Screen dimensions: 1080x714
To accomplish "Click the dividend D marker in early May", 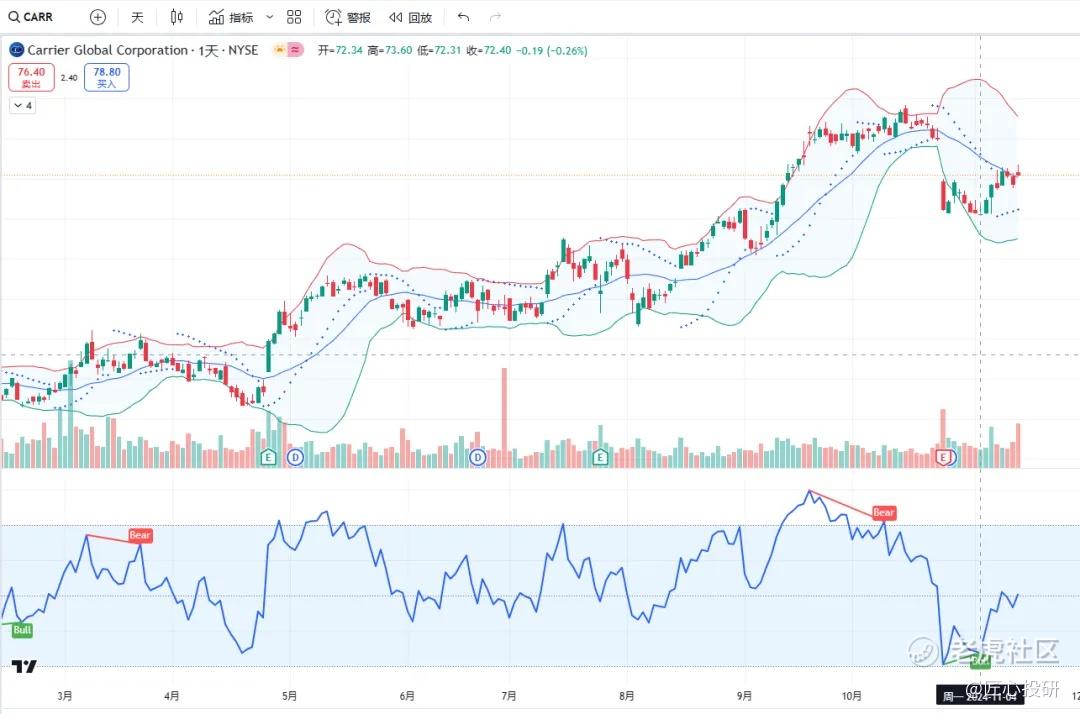I will (295, 457).
